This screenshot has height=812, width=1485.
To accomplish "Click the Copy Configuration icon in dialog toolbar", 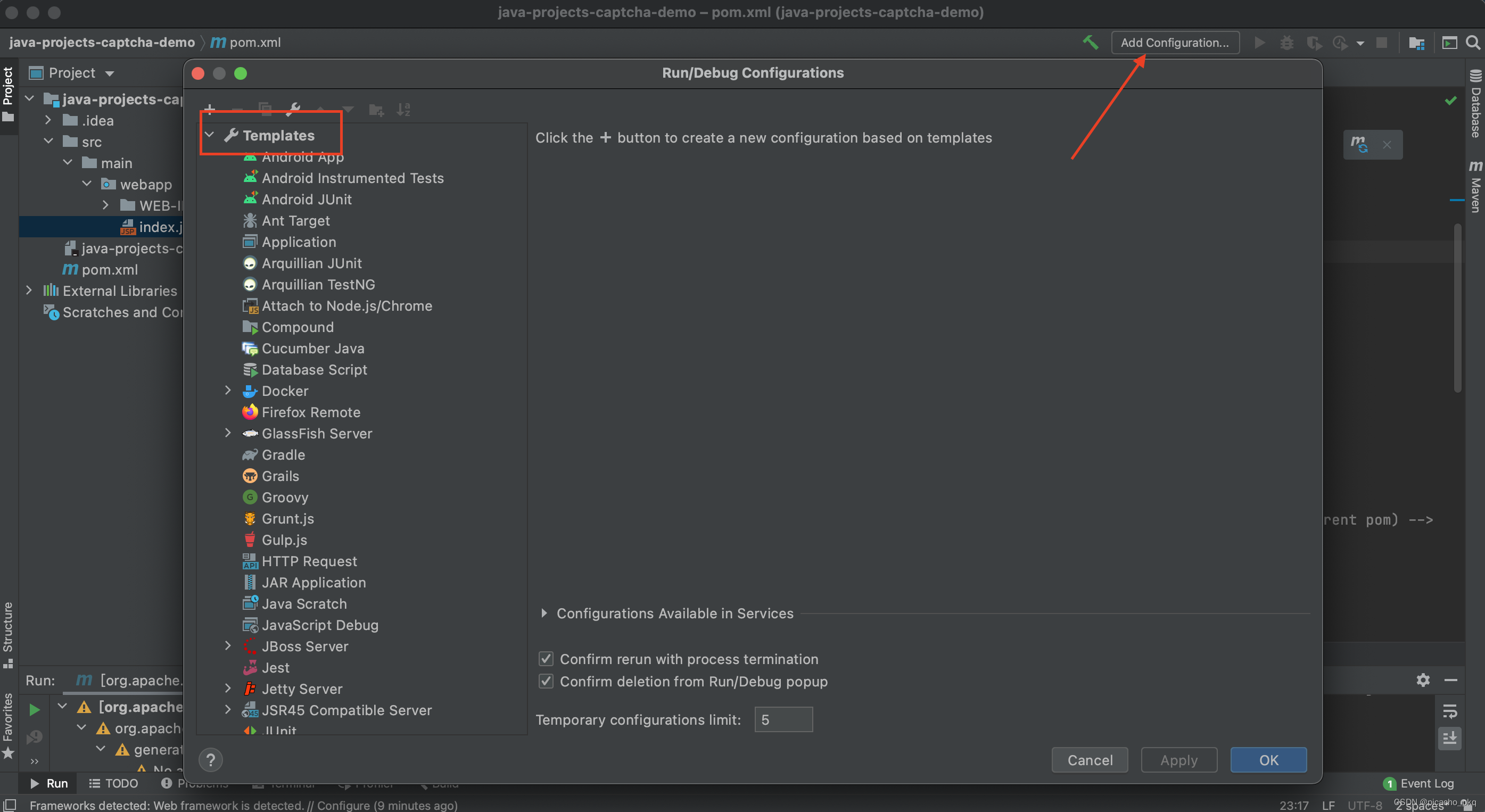I will [265, 109].
